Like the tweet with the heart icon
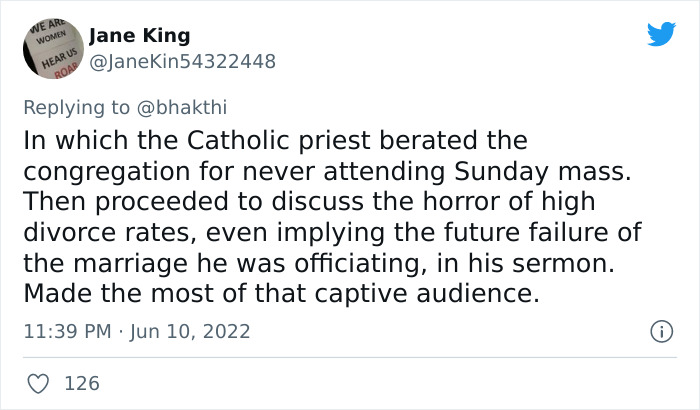The height and width of the screenshot is (410, 700). pyautogui.click(x=38, y=383)
